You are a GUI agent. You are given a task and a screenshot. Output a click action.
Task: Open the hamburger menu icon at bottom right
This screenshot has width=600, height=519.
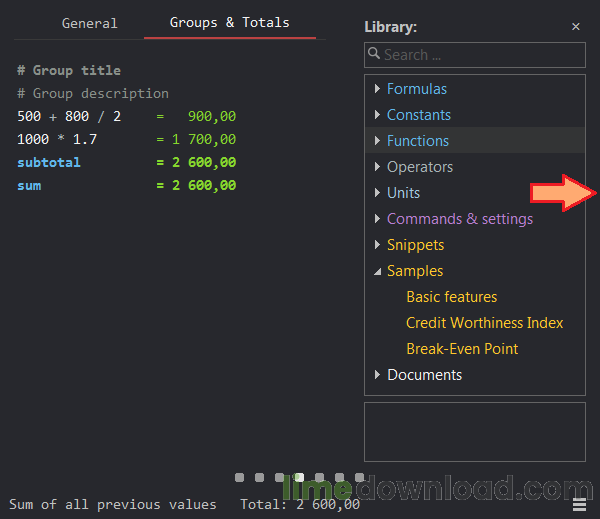click(x=580, y=503)
